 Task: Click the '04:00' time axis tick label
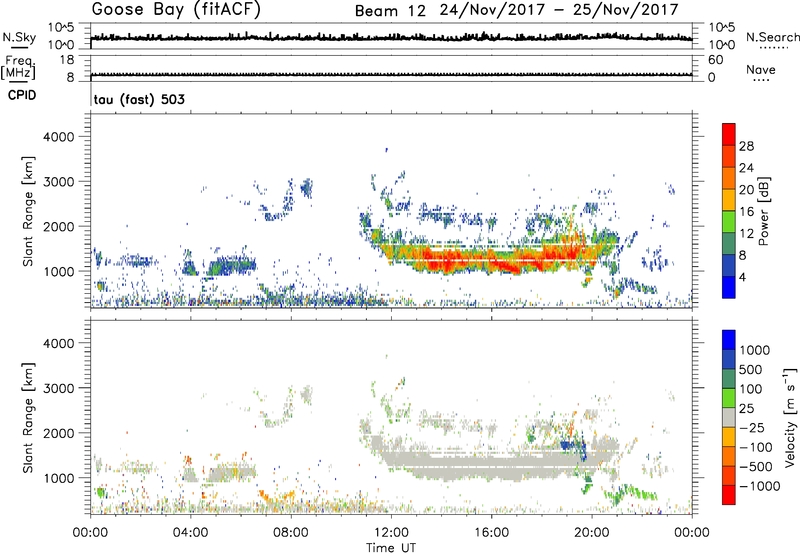tap(191, 533)
